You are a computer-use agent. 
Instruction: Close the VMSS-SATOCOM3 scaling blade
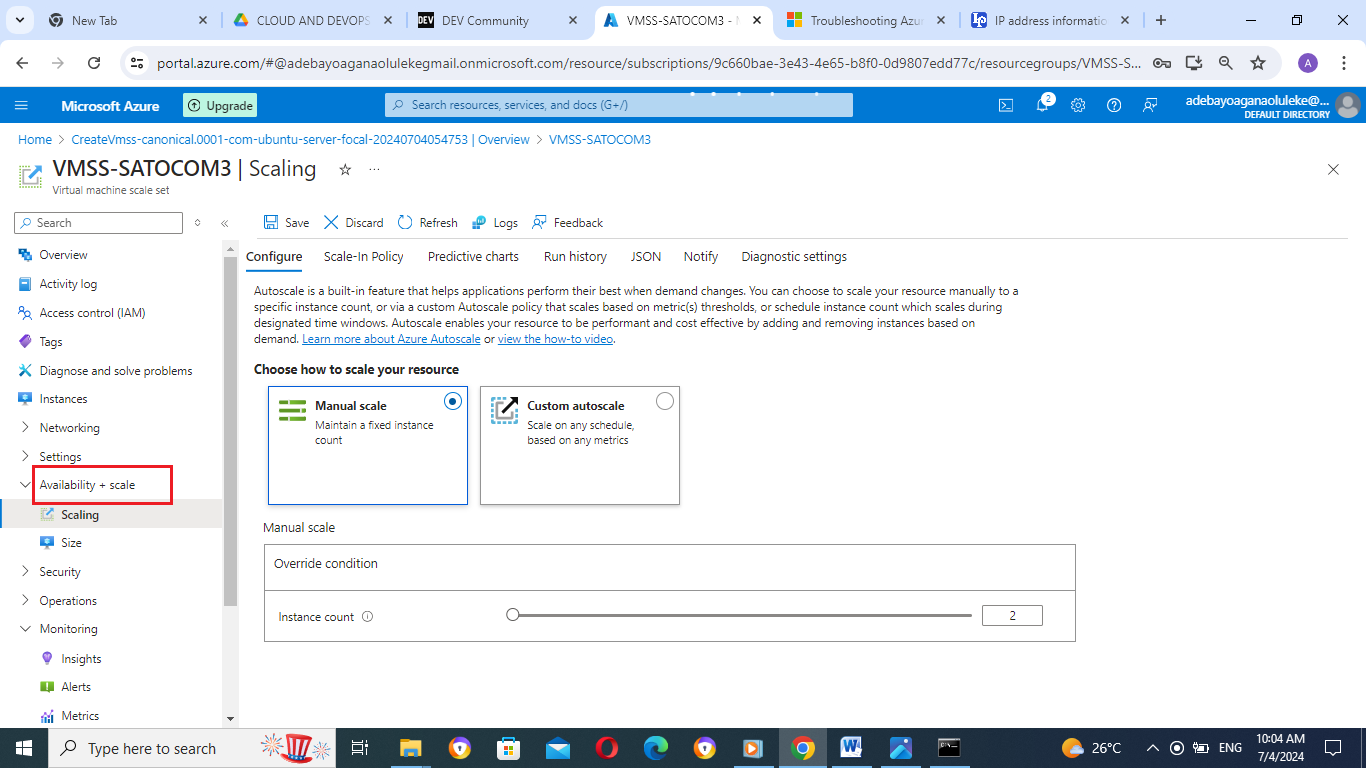pyautogui.click(x=1333, y=170)
